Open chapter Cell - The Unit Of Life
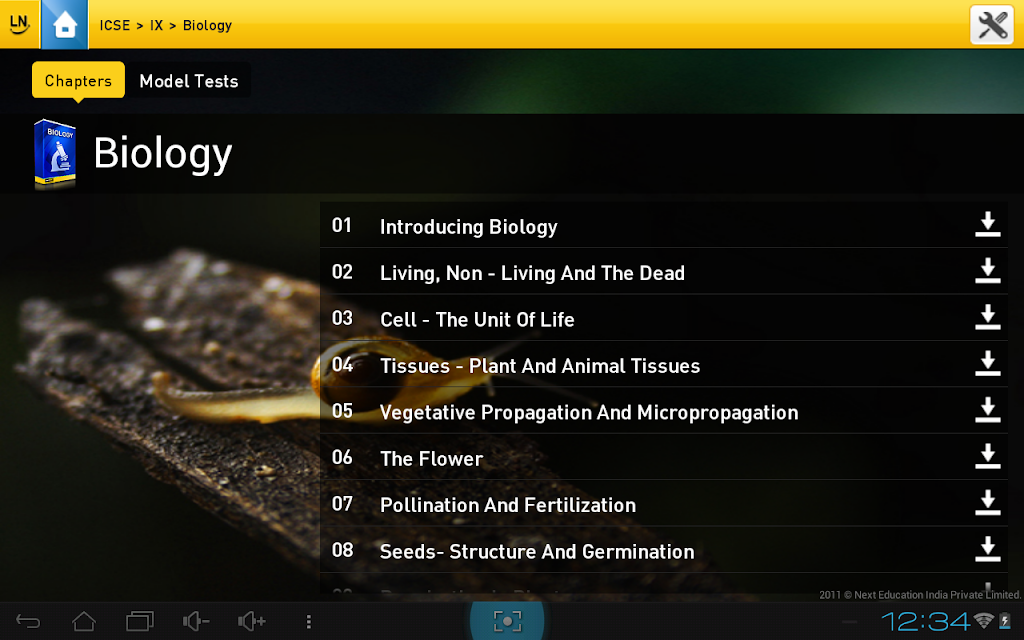The height and width of the screenshot is (640, 1024). [x=664, y=317]
